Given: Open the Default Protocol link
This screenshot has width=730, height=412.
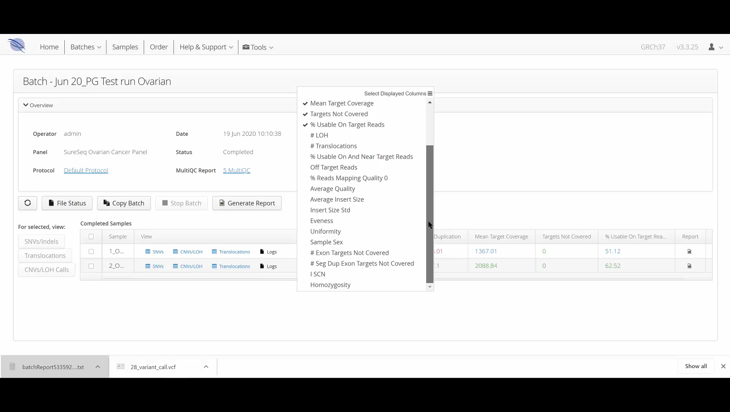Looking at the screenshot, I should click(x=86, y=170).
